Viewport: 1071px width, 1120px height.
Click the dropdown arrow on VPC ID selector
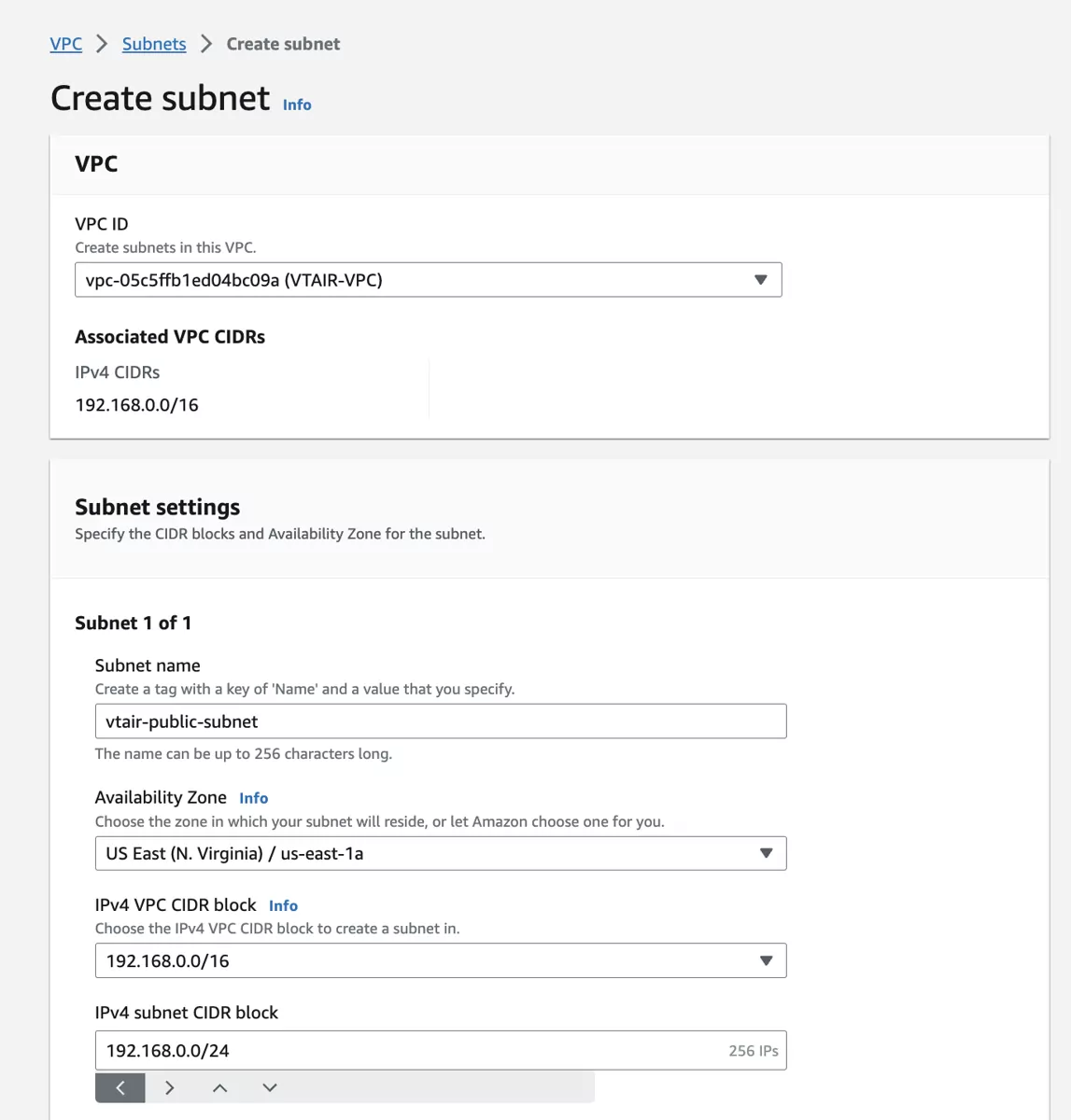(761, 279)
